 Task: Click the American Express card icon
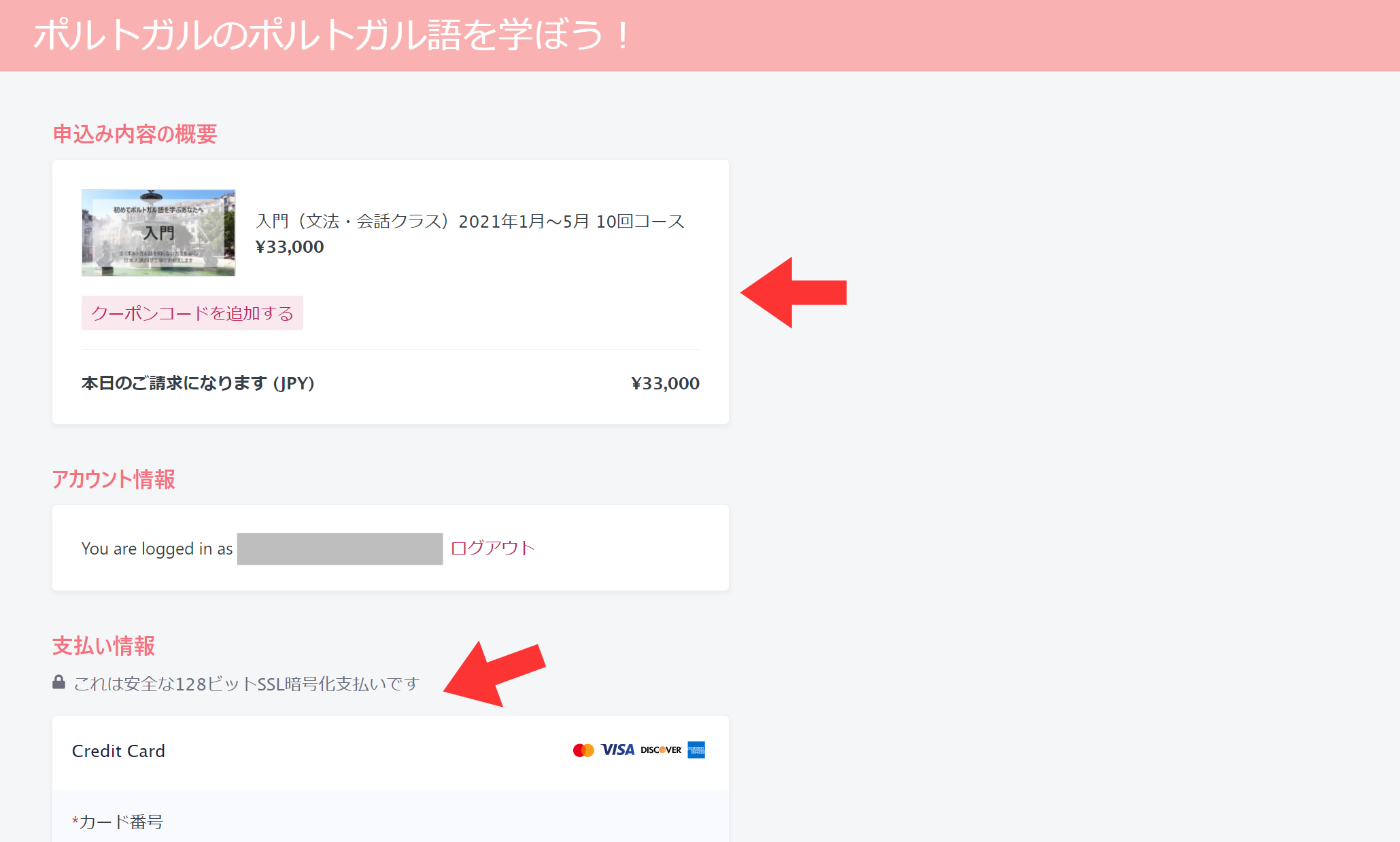pyautogui.click(x=696, y=750)
